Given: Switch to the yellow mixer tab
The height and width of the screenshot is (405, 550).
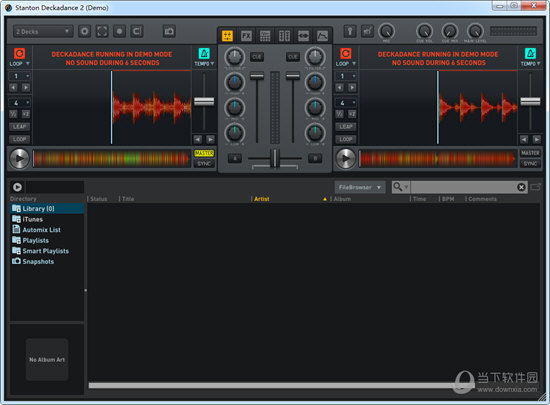Looking at the screenshot, I should [227, 36].
